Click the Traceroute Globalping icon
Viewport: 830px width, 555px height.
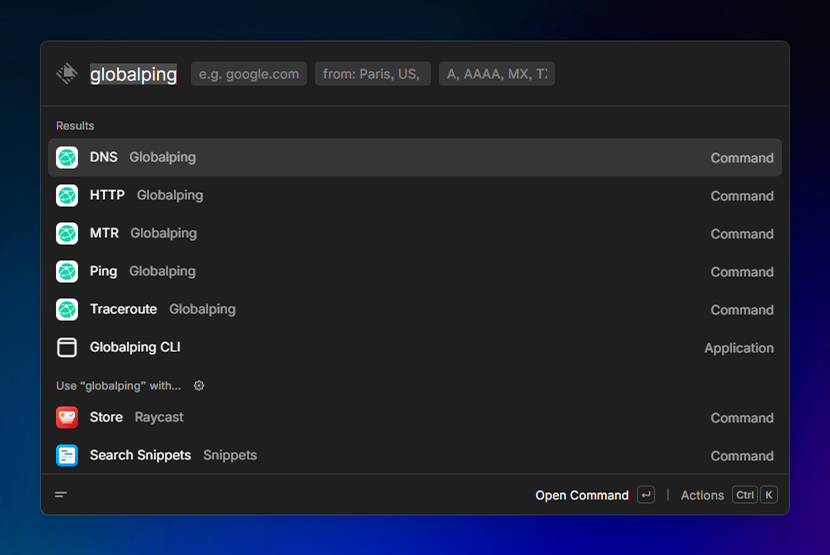point(67,310)
